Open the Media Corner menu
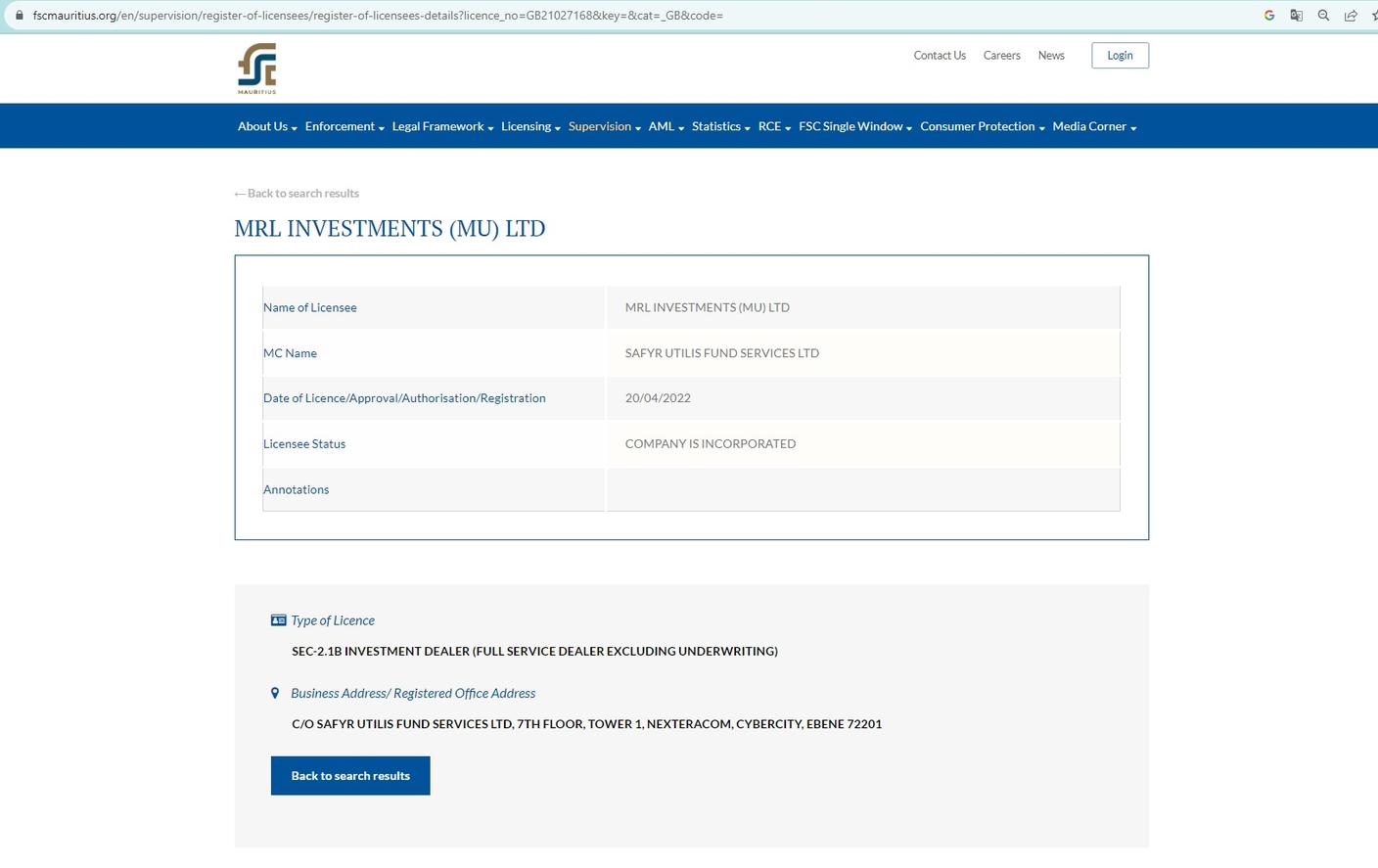The image size is (1378, 868). coord(1094,126)
